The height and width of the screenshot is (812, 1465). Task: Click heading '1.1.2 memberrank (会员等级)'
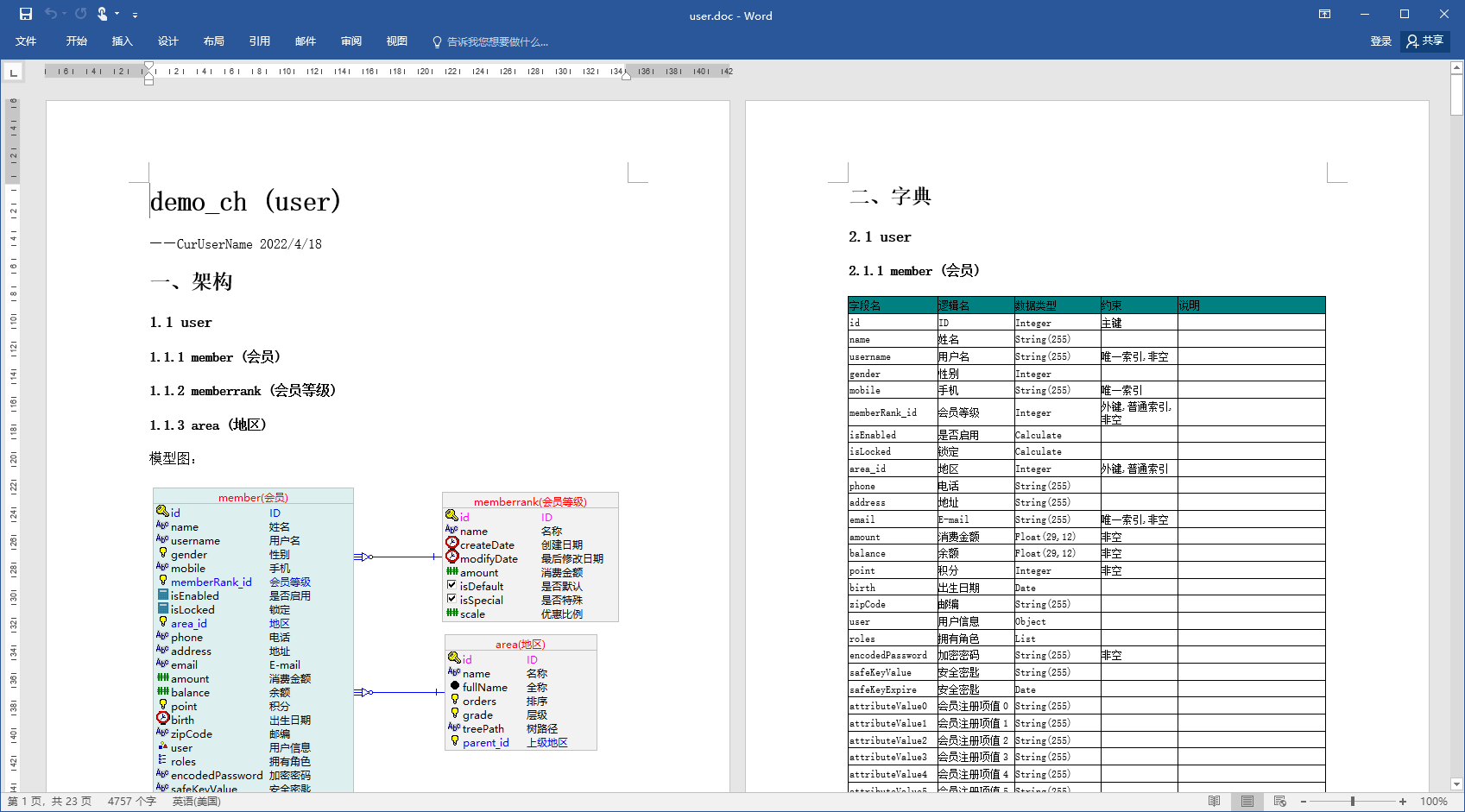click(243, 391)
